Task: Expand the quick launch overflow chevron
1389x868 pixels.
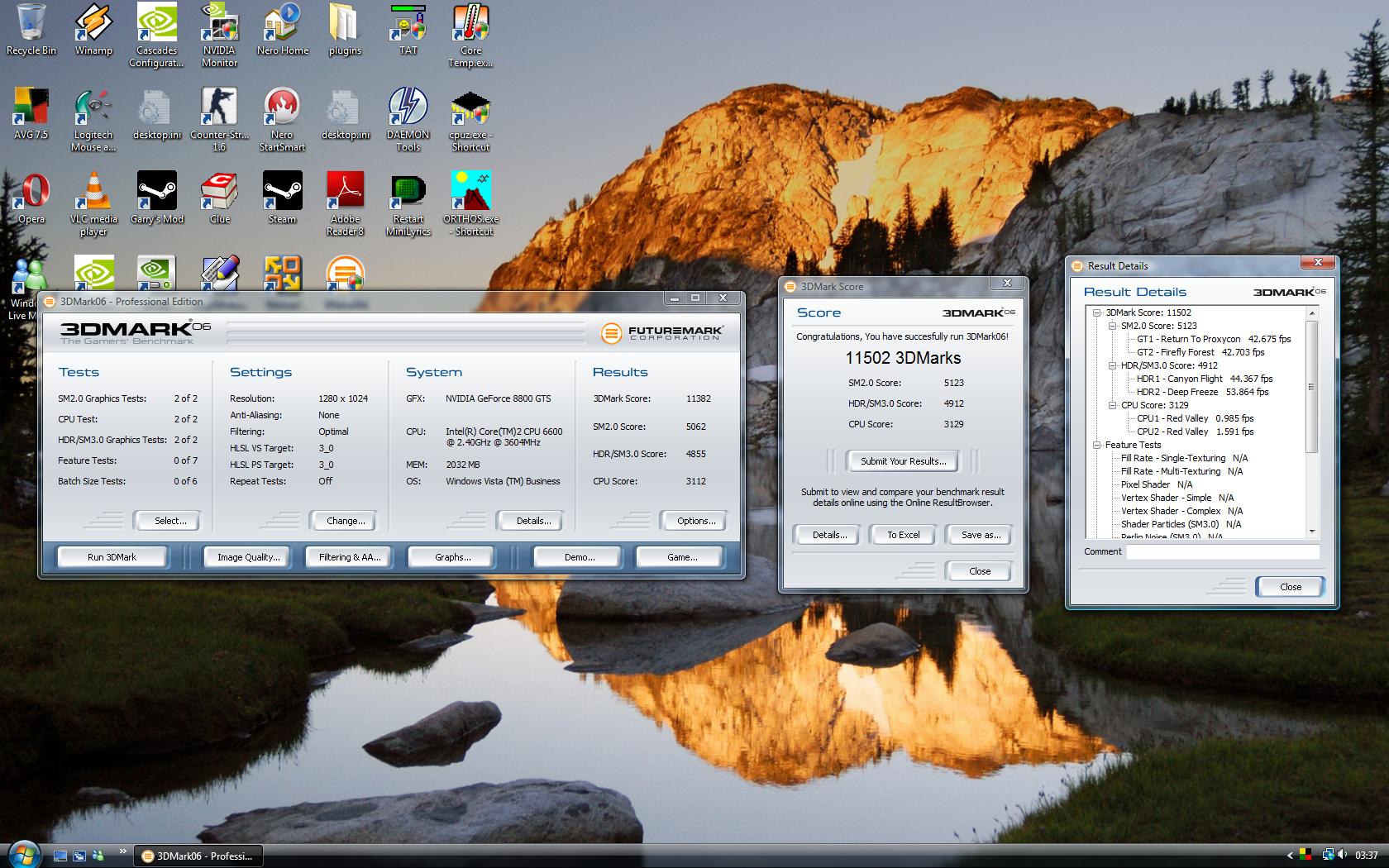Action: 123,851
